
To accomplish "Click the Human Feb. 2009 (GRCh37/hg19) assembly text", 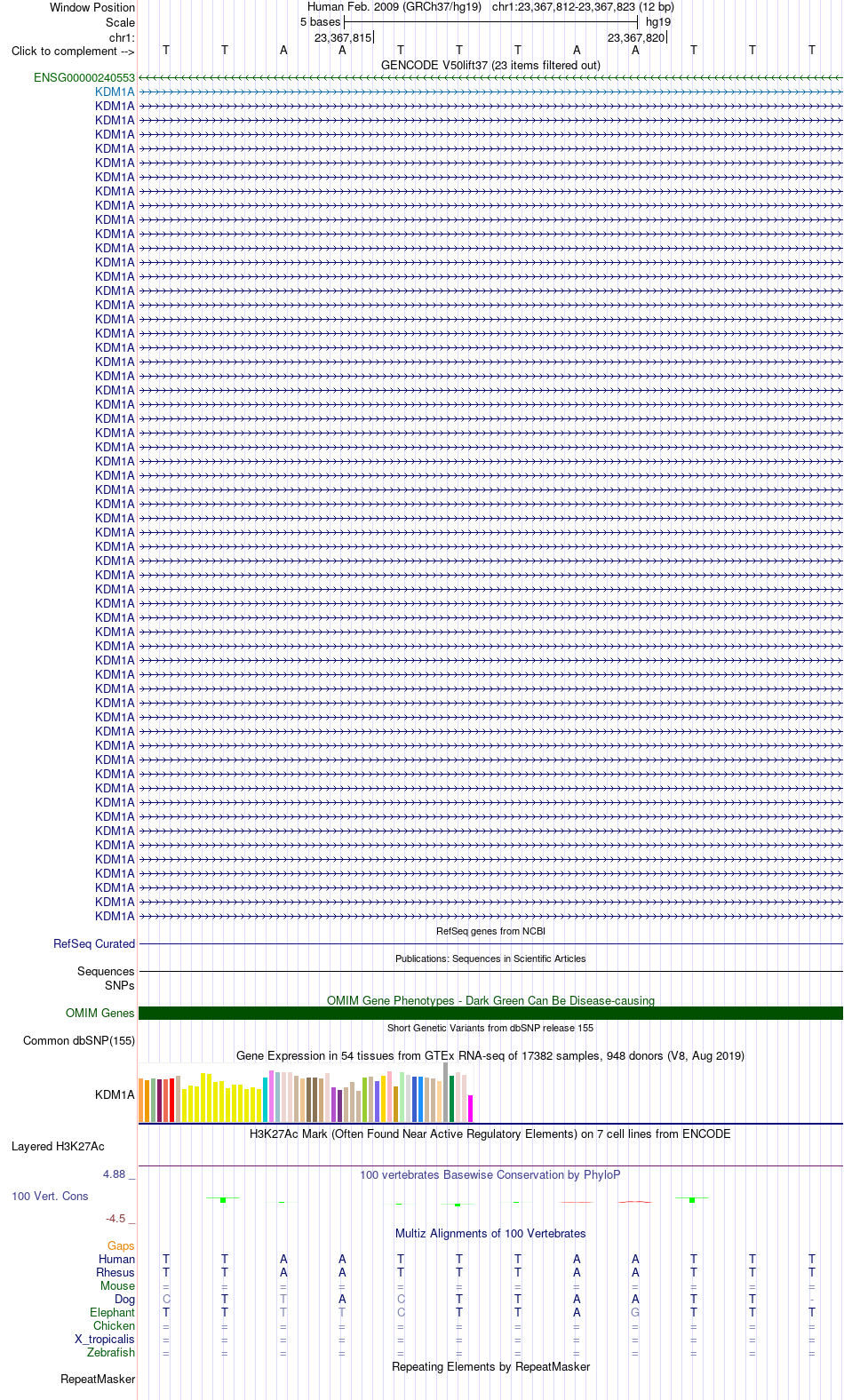I will (x=394, y=7).
